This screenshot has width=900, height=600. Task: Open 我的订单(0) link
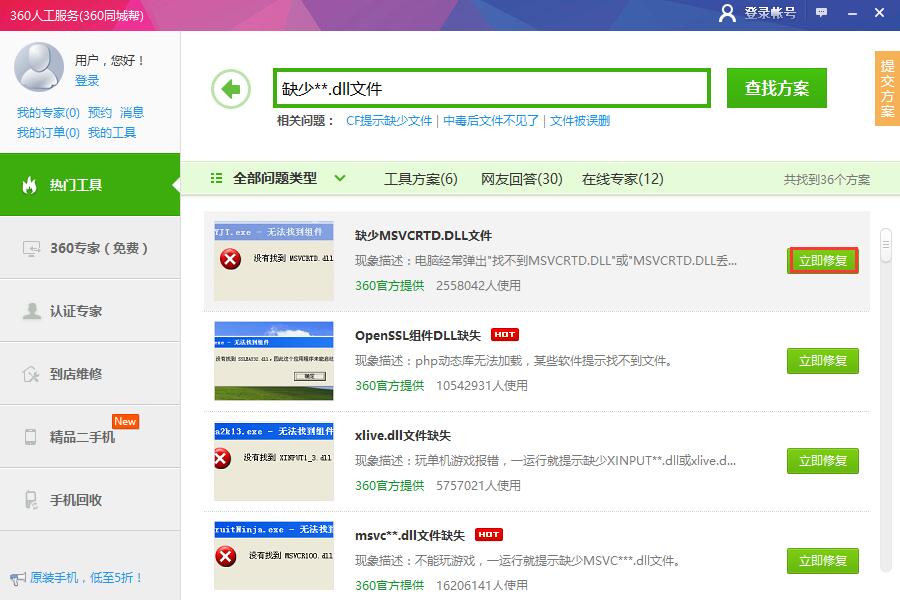[x=48, y=133]
